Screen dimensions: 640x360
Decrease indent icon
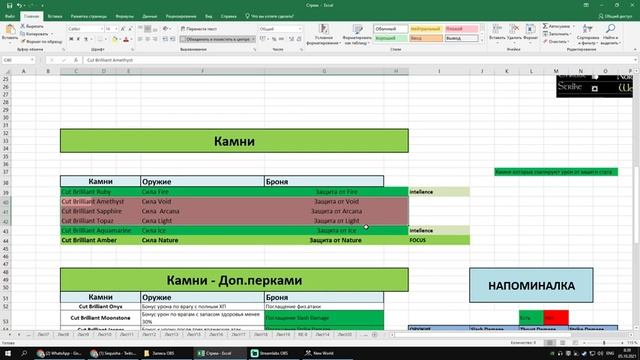click(165, 39)
